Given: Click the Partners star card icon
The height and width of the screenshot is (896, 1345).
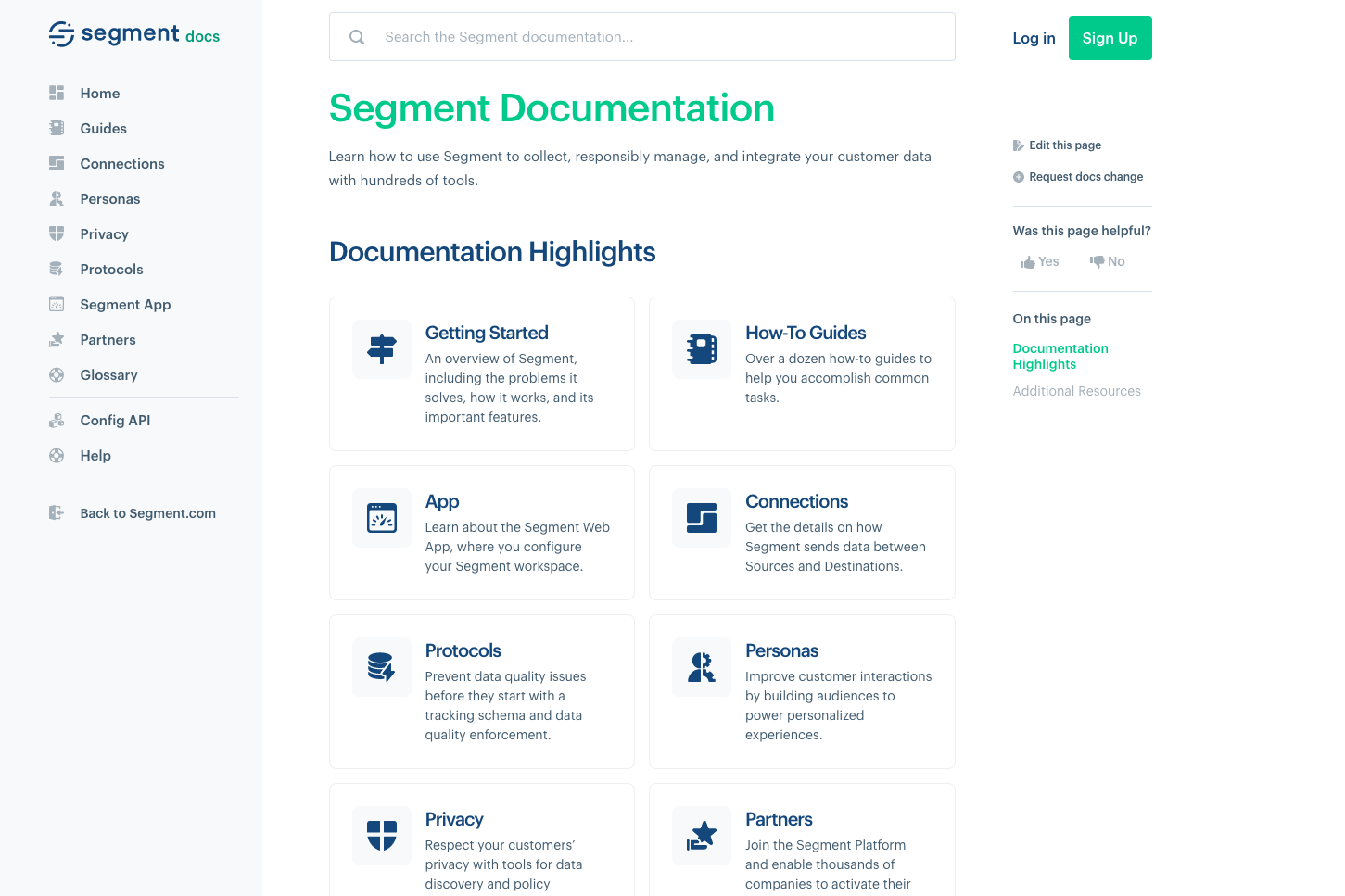Looking at the screenshot, I should point(702,836).
